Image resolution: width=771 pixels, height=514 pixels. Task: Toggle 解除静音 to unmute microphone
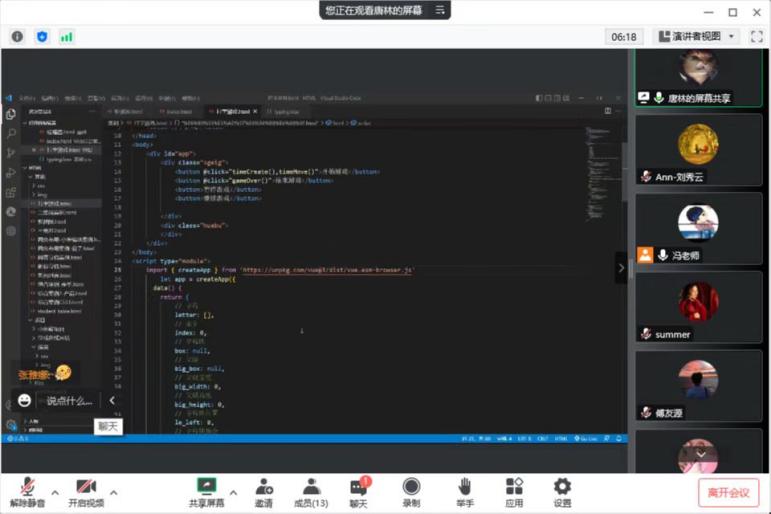tap(26, 491)
